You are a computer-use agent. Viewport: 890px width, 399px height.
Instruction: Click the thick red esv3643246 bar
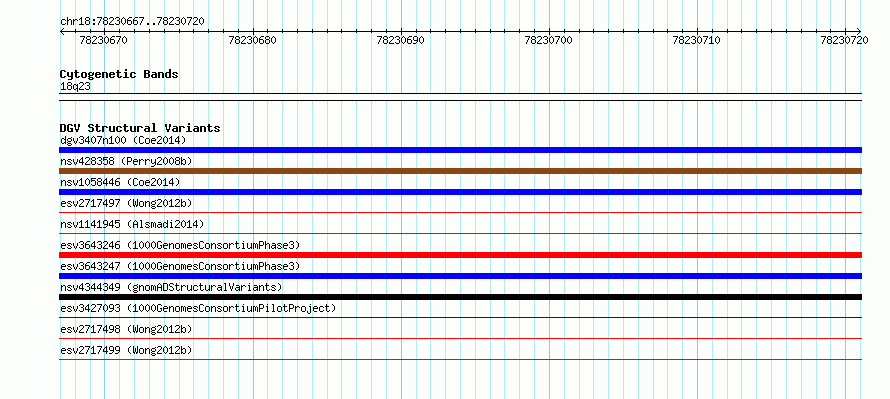tap(460, 255)
